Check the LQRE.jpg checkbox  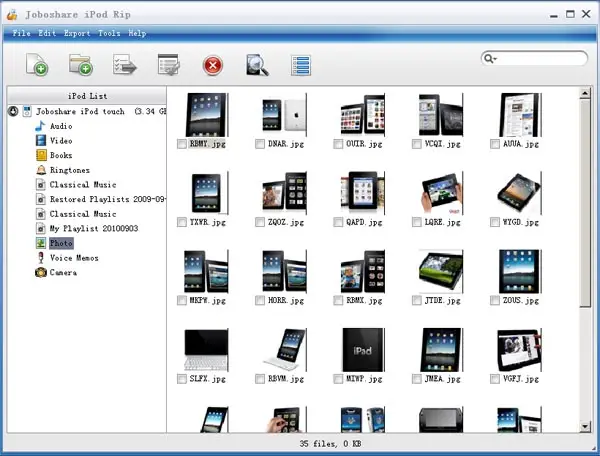tap(417, 222)
